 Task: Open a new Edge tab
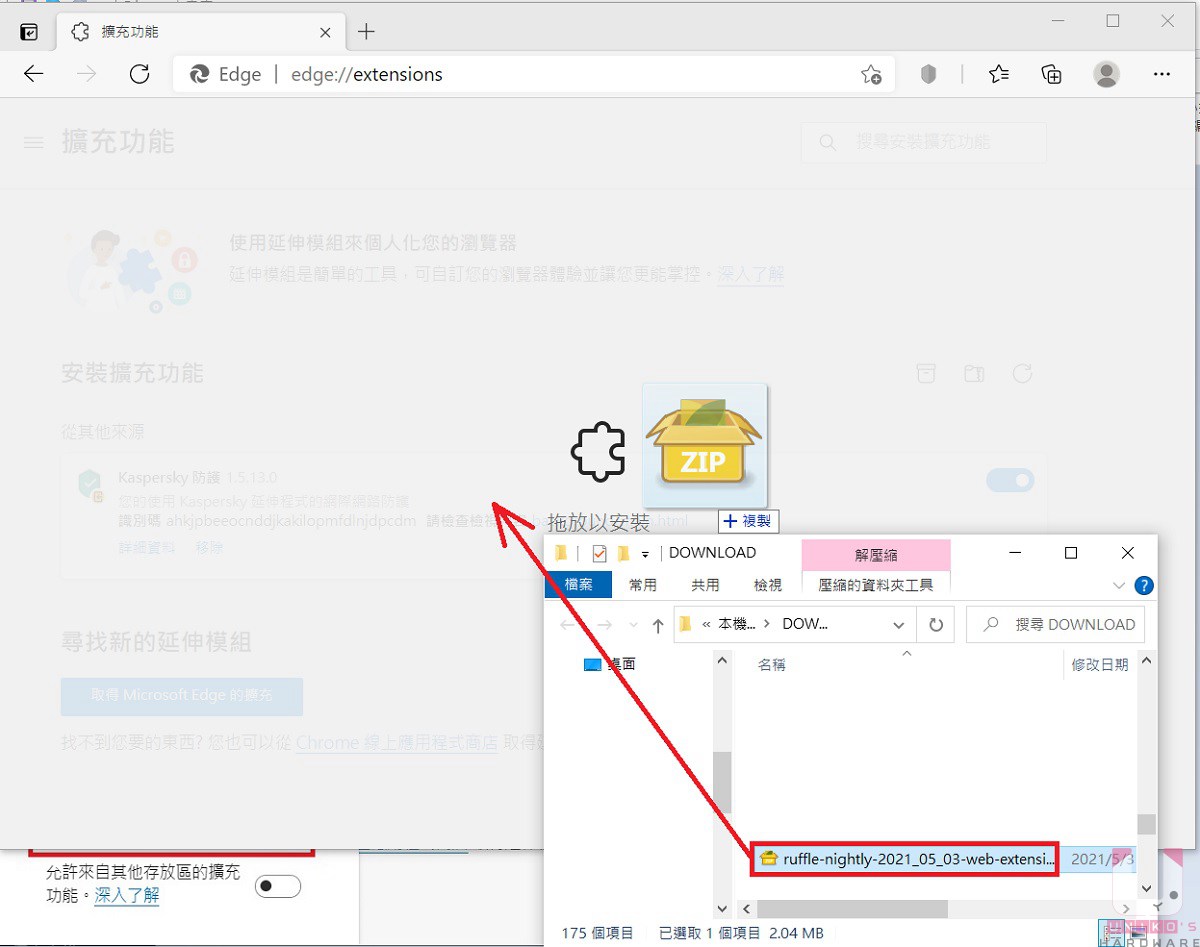point(366,32)
